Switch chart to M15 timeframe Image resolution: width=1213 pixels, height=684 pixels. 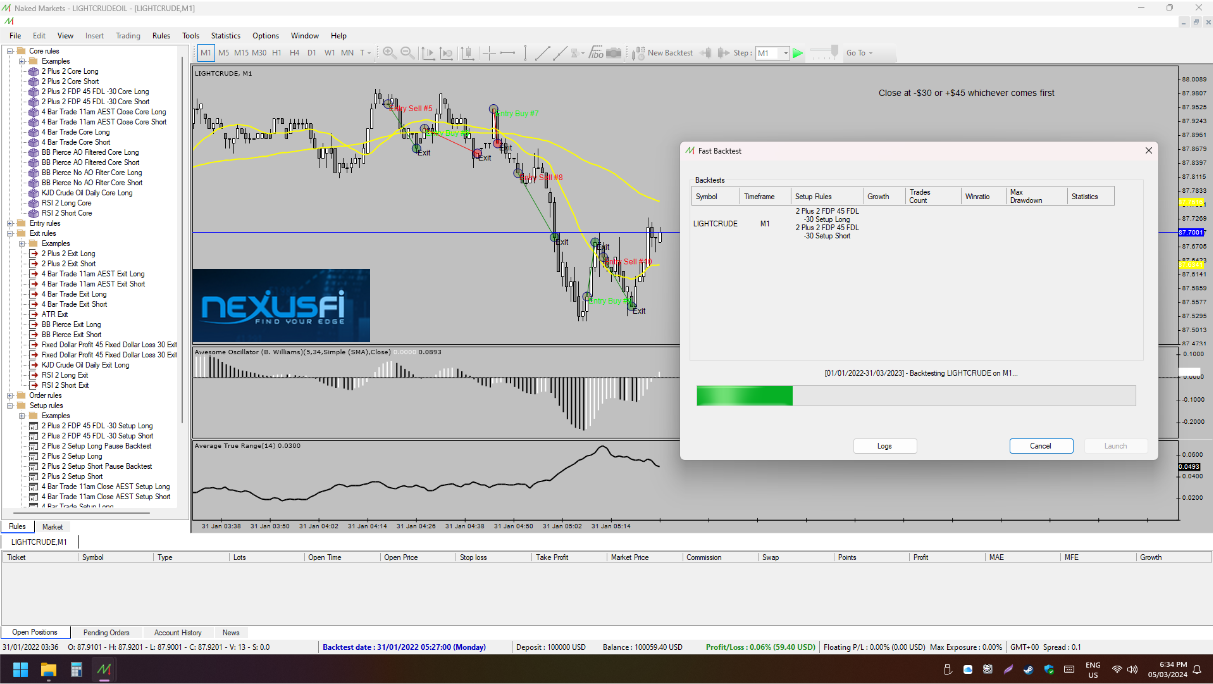point(241,52)
